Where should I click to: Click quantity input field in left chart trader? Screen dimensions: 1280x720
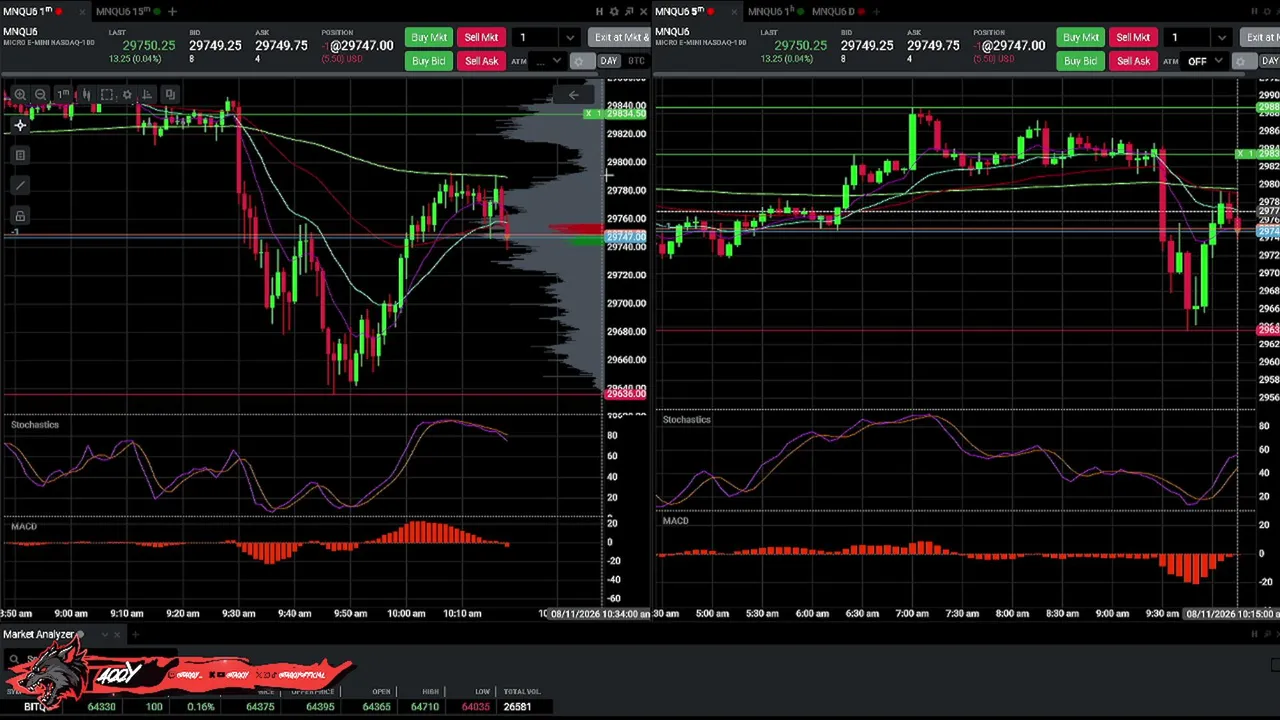[x=535, y=38]
